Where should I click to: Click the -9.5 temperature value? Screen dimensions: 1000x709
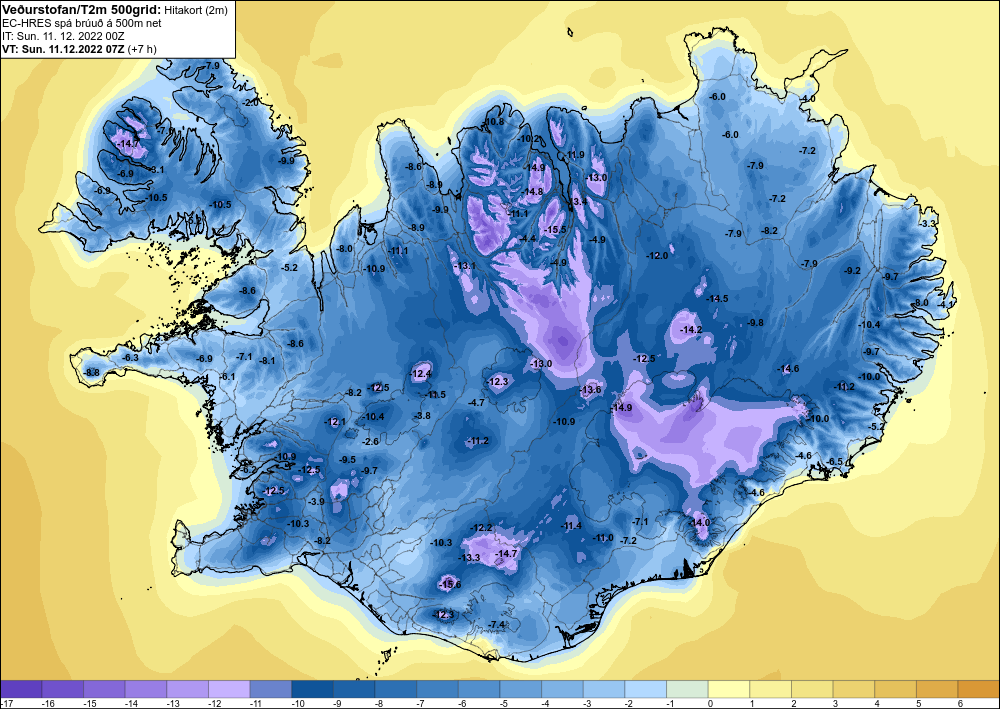(x=348, y=460)
